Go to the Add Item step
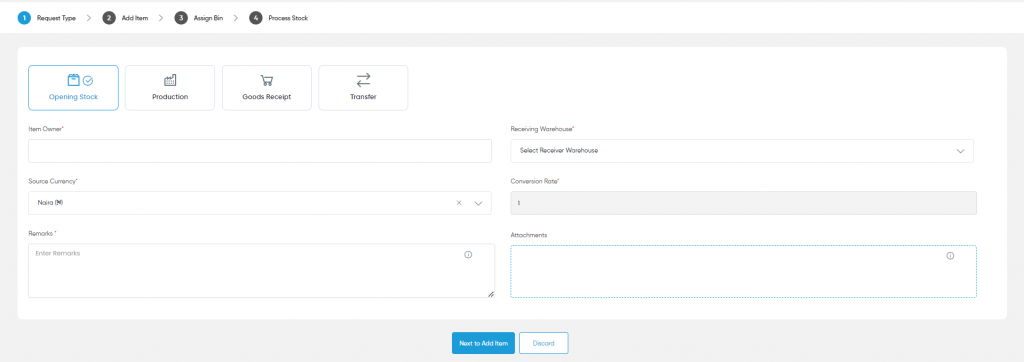1024x362 pixels. [125, 18]
